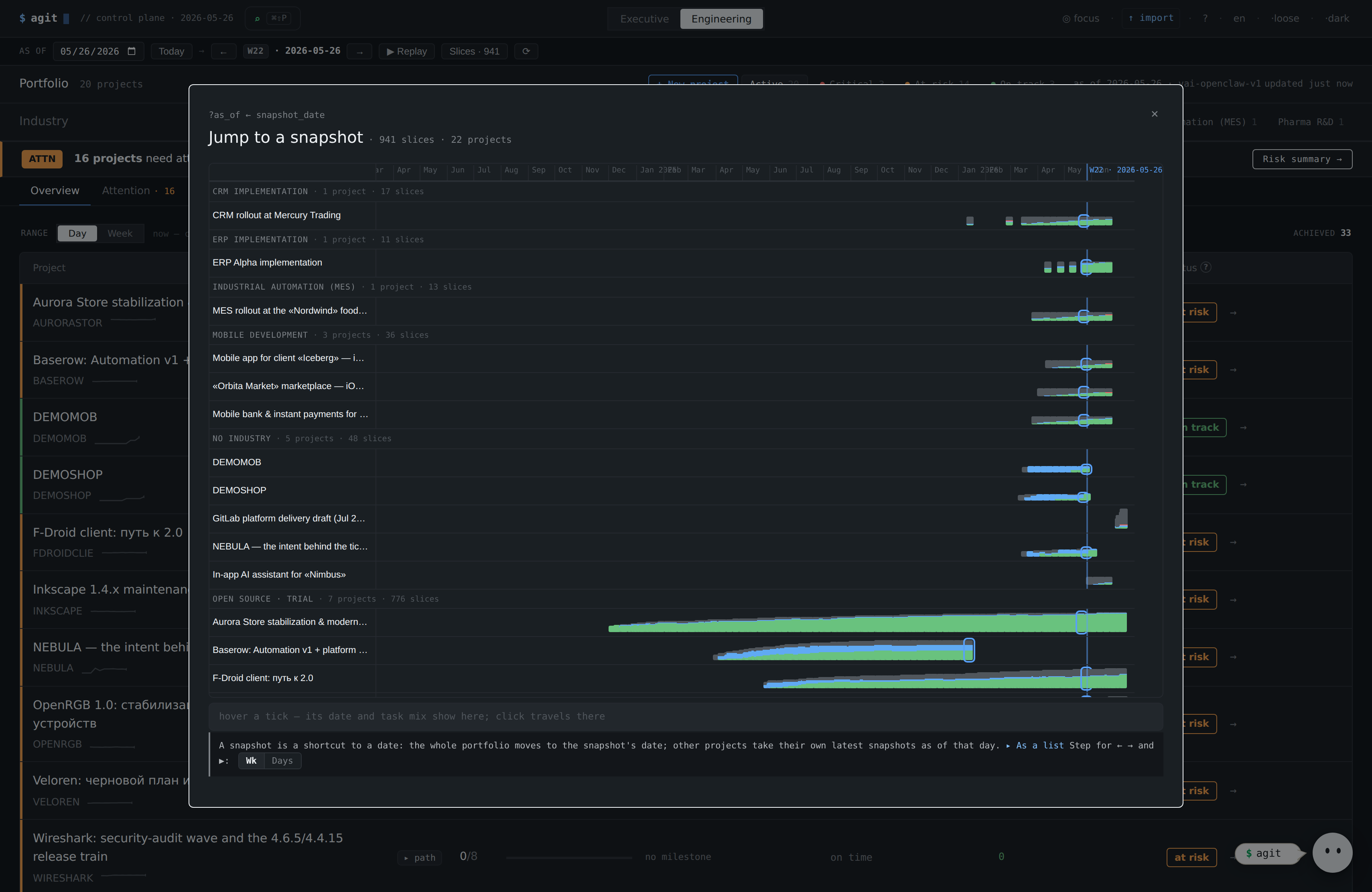
Task: Toggle focus mode
Action: click(1081, 18)
